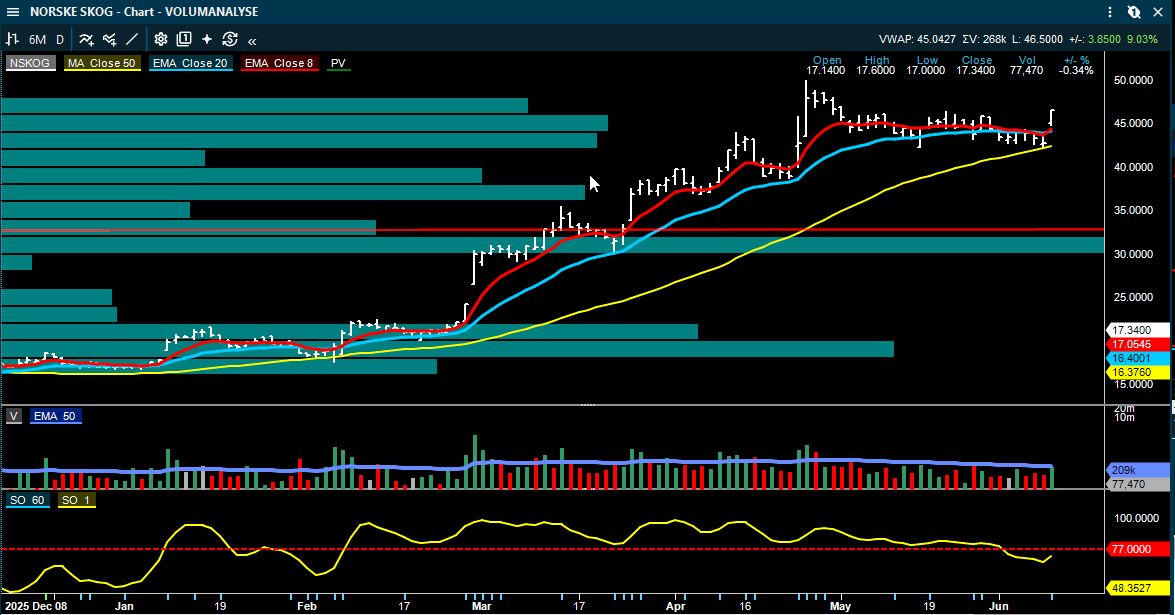Click the Jun date axis label
1175x615 pixels.
(999, 606)
